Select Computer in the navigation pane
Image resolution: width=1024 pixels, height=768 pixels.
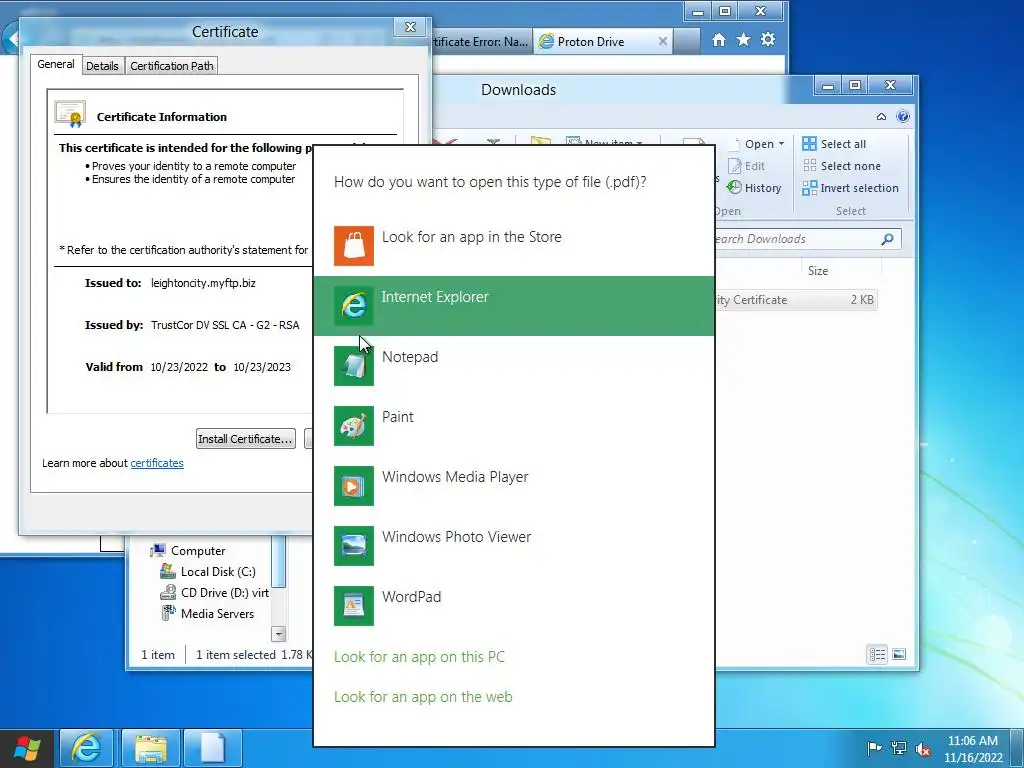188,551
